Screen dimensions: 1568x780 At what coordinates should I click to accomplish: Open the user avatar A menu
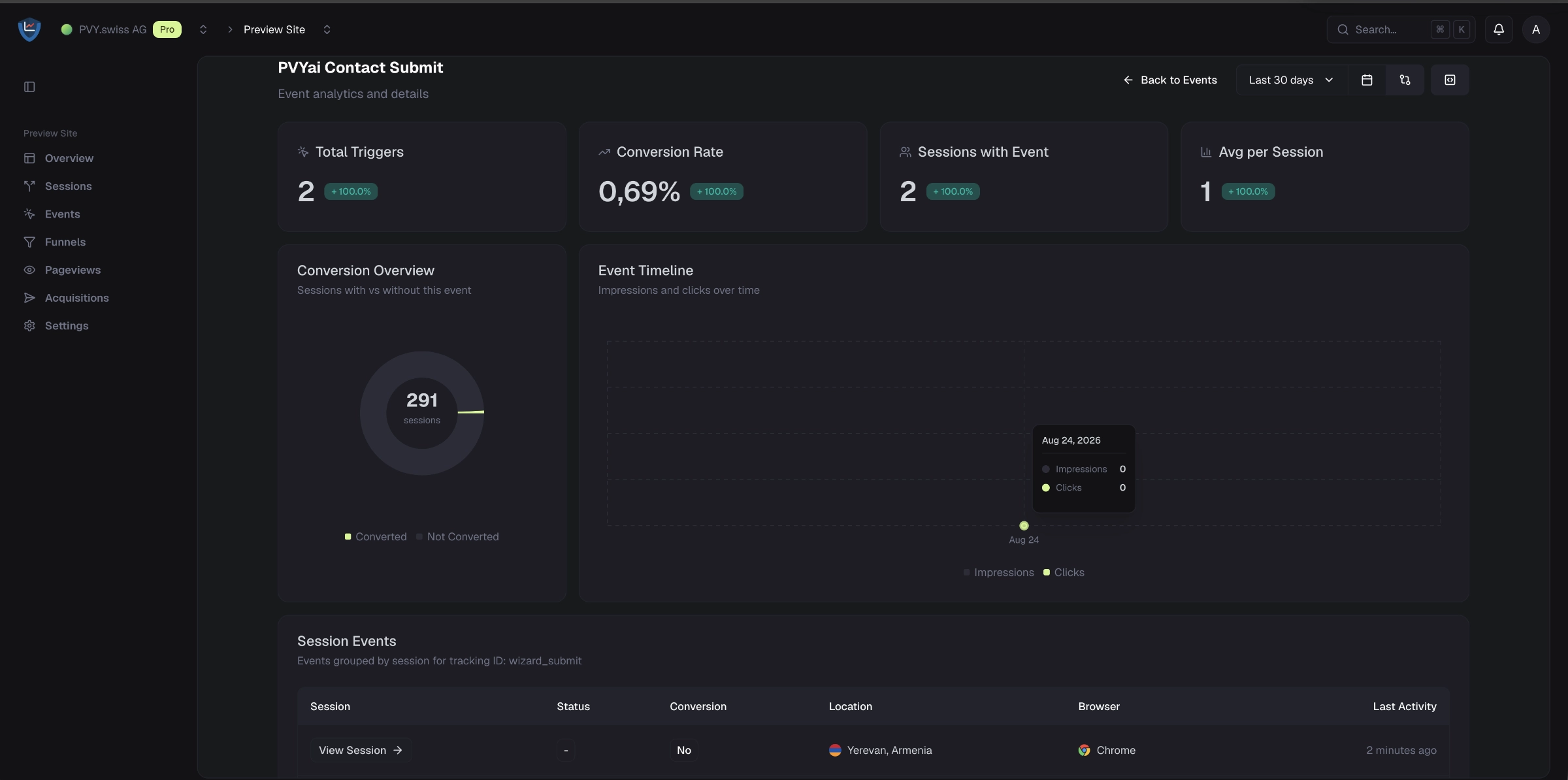(1536, 29)
